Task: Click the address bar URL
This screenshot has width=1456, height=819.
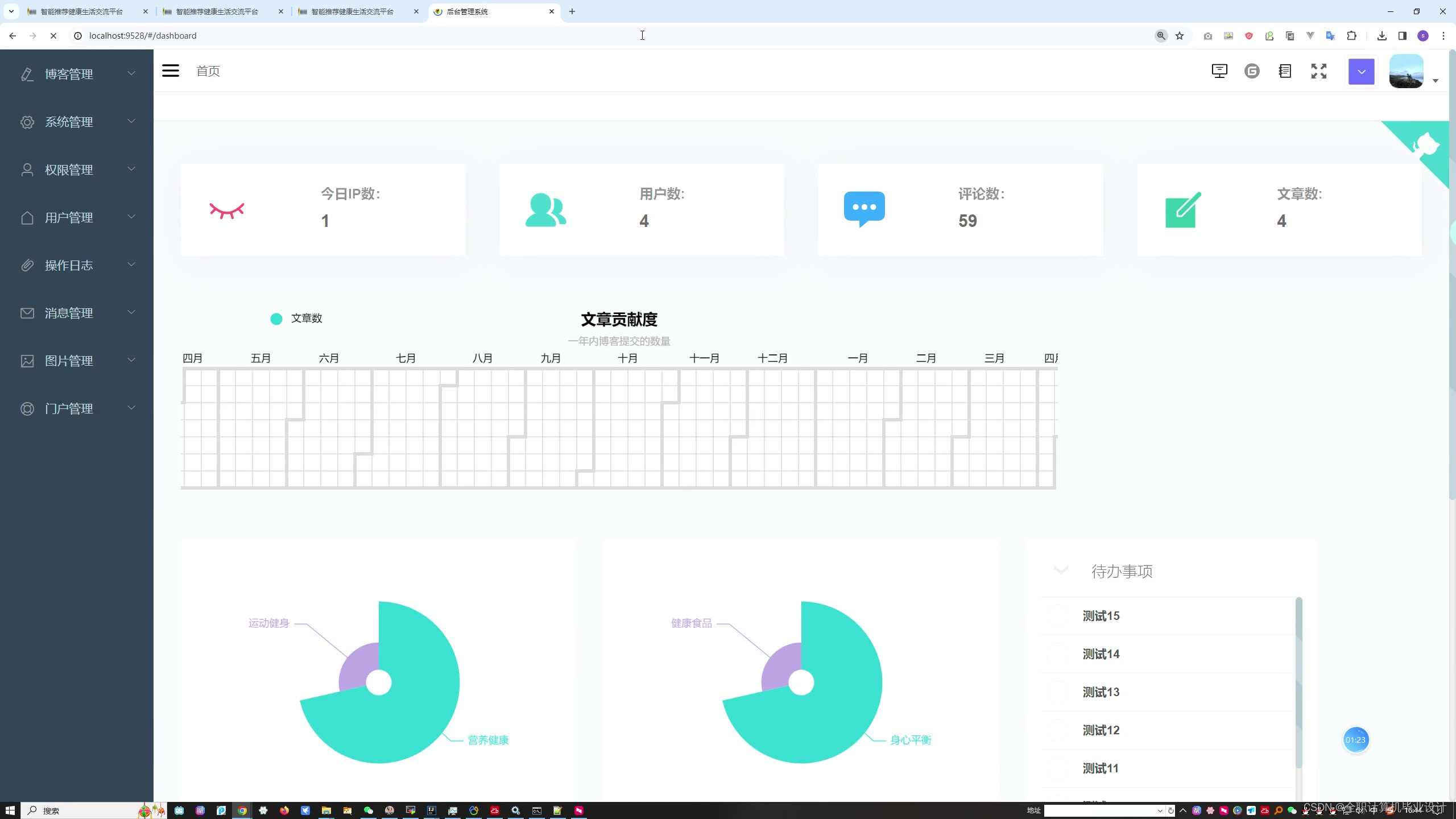Action: [x=143, y=36]
